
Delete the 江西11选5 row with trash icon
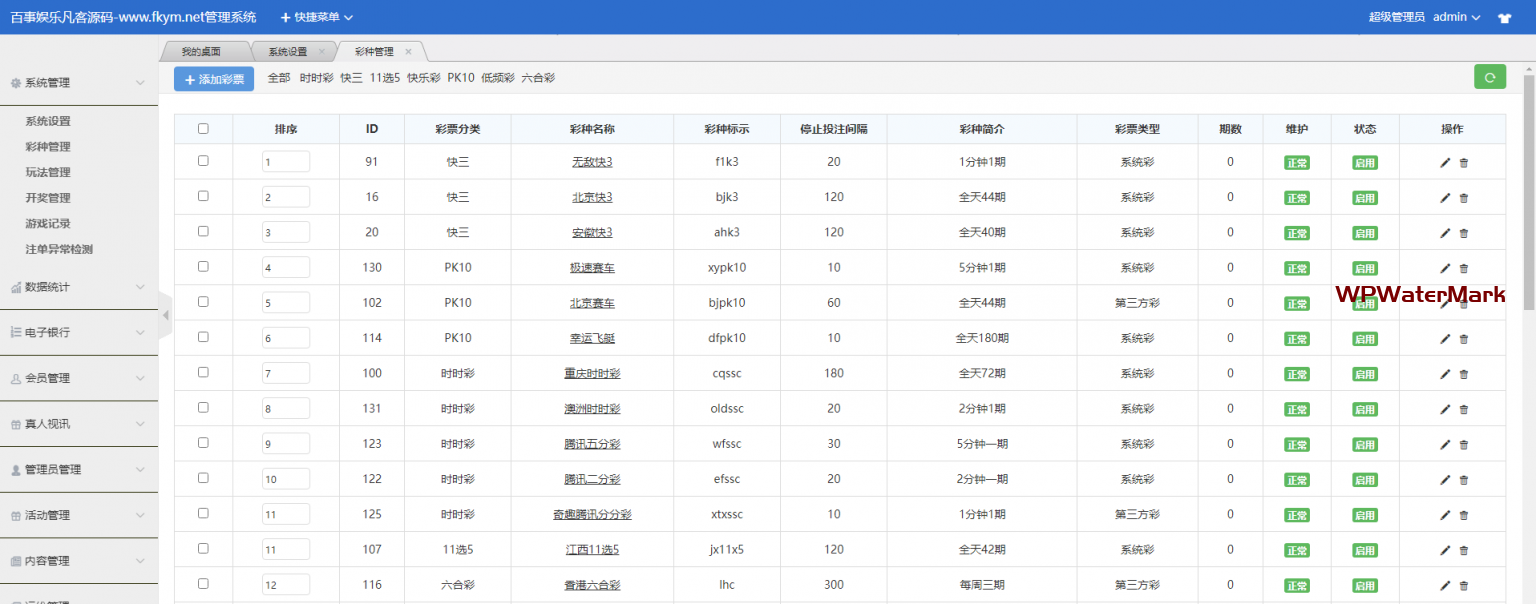[1464, 550]
